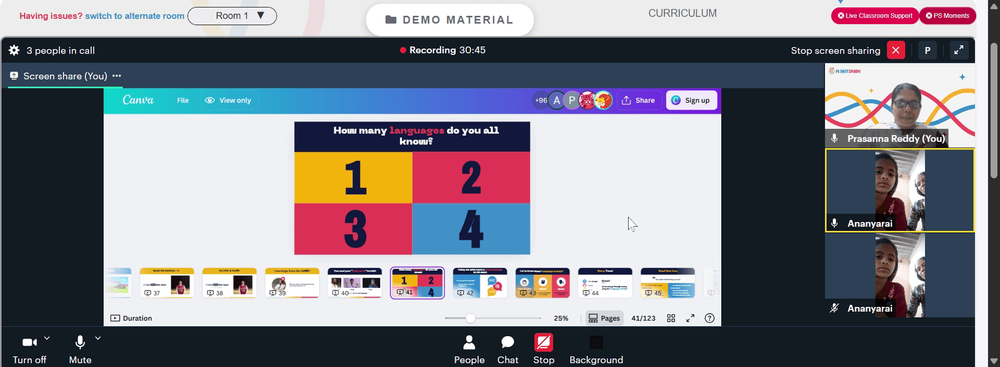Open Canva grid view icon
The image size is (1000, 367).
pos(671,318)
